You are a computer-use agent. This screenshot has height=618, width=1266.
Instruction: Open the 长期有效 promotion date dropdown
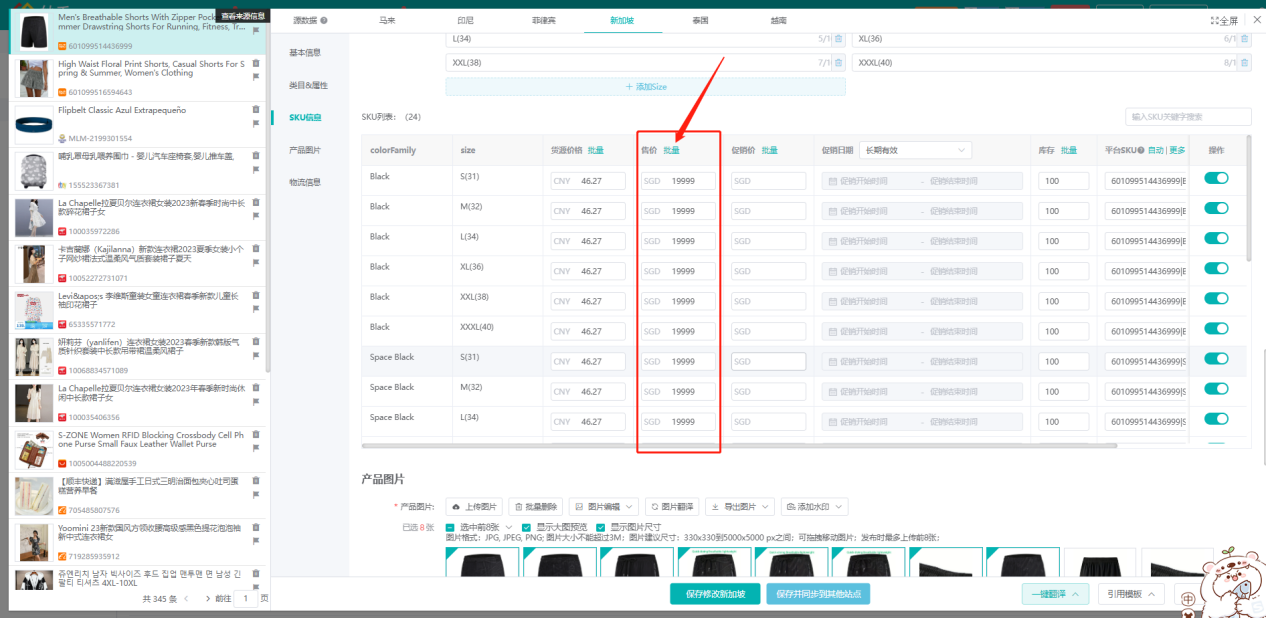(915, 150)
